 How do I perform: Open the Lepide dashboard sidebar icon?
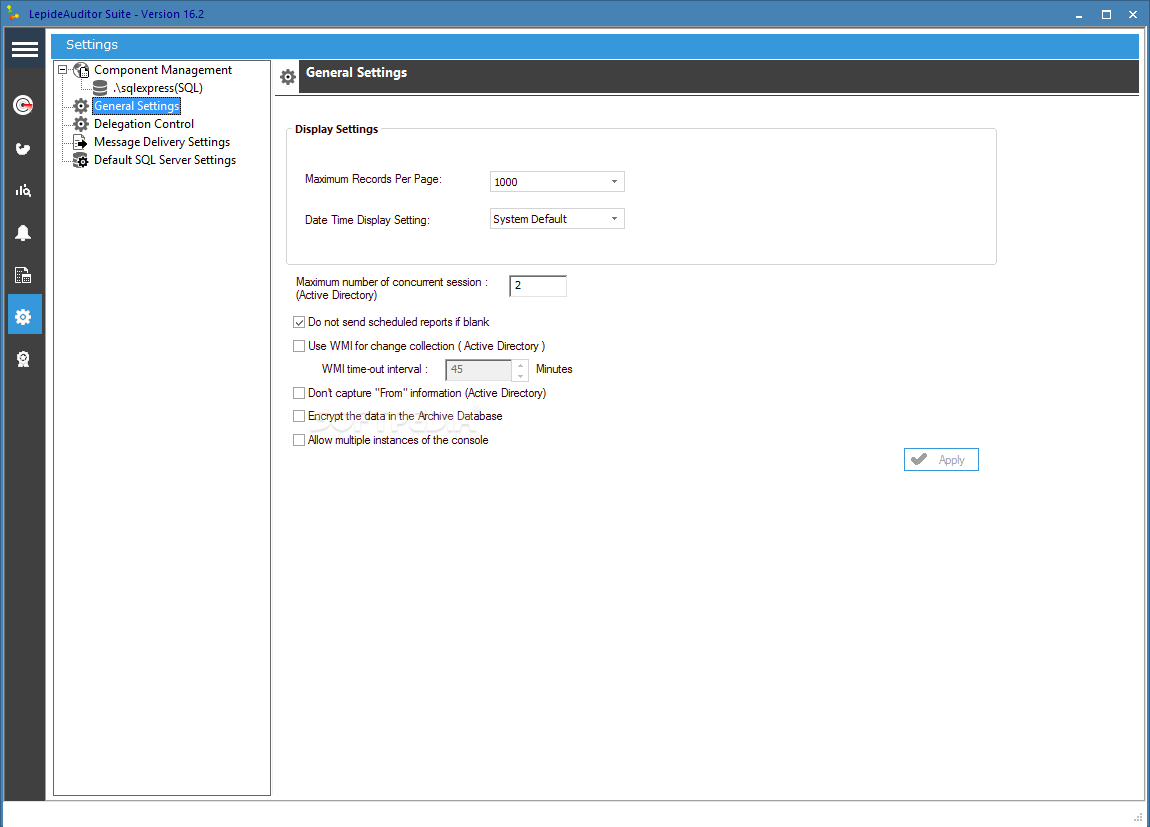click(x=23, y=106)
